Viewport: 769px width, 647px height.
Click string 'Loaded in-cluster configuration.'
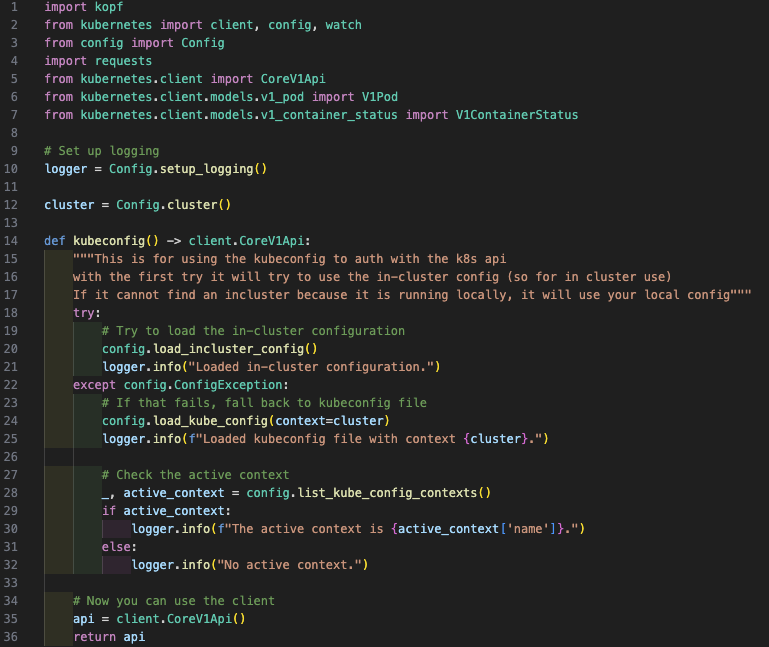pyautogui.click(x=311, y=367)
